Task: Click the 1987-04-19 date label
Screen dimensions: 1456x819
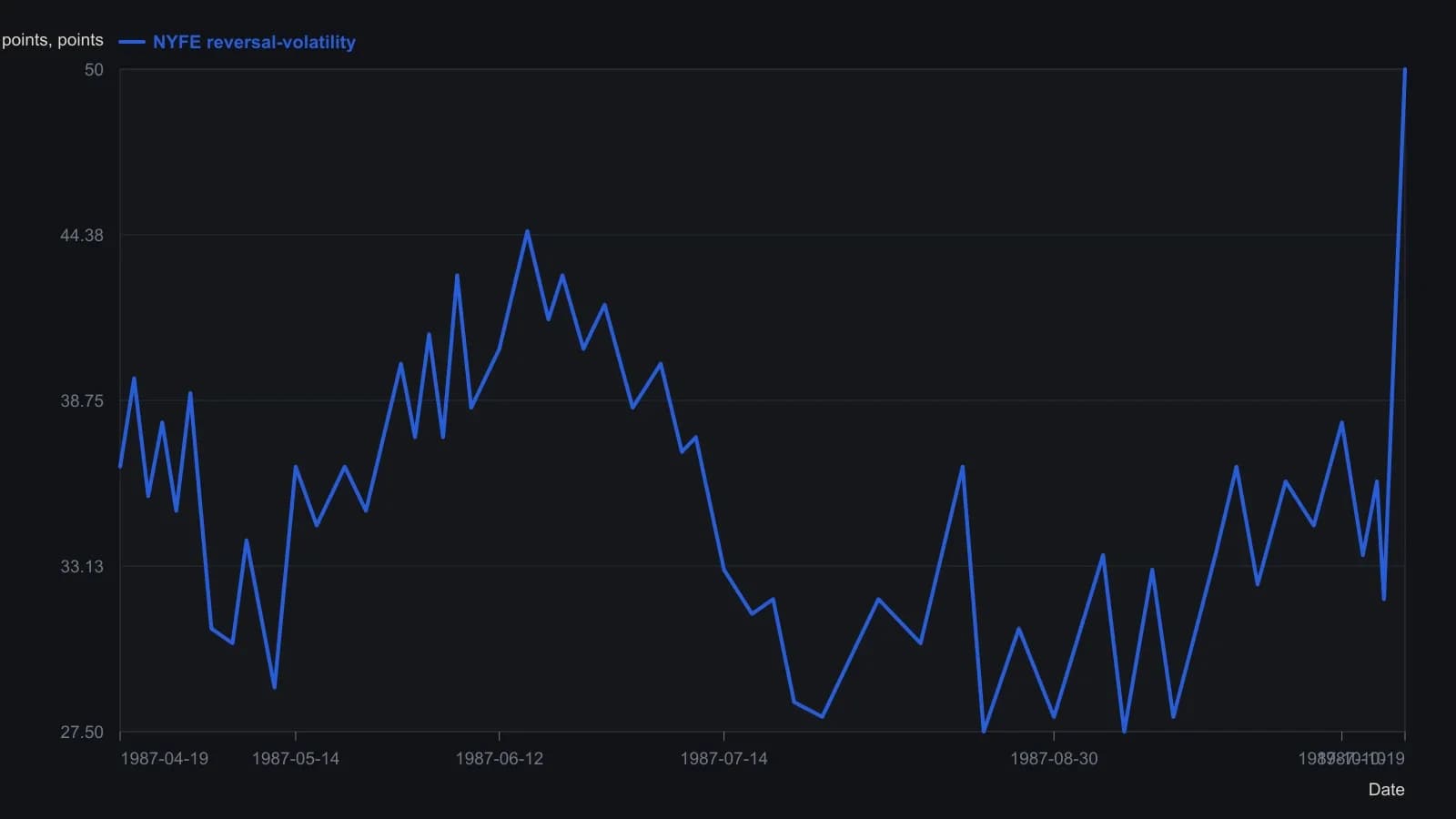Action: 165,759
